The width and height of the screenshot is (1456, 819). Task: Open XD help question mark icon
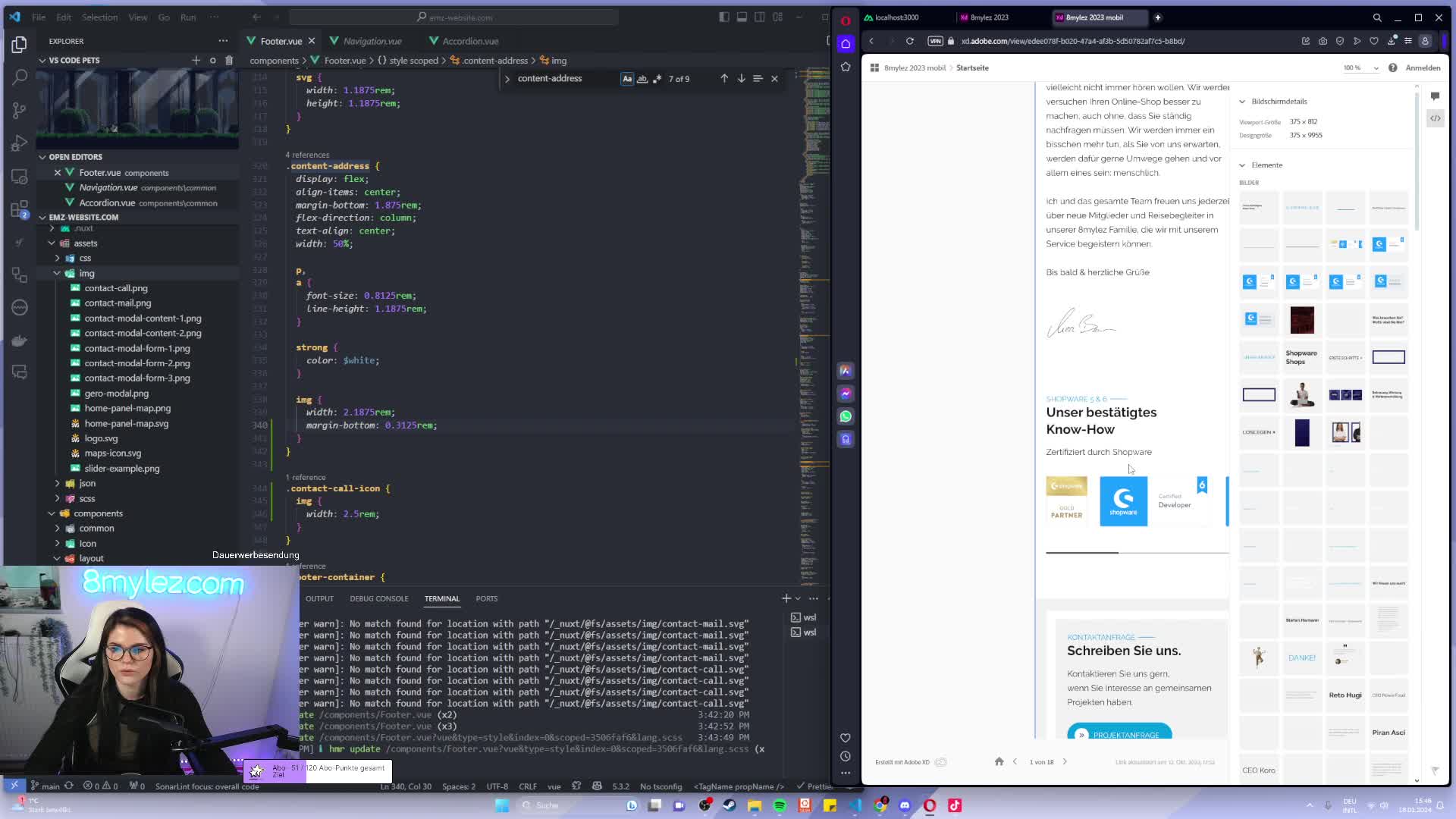click(1393, 68)
